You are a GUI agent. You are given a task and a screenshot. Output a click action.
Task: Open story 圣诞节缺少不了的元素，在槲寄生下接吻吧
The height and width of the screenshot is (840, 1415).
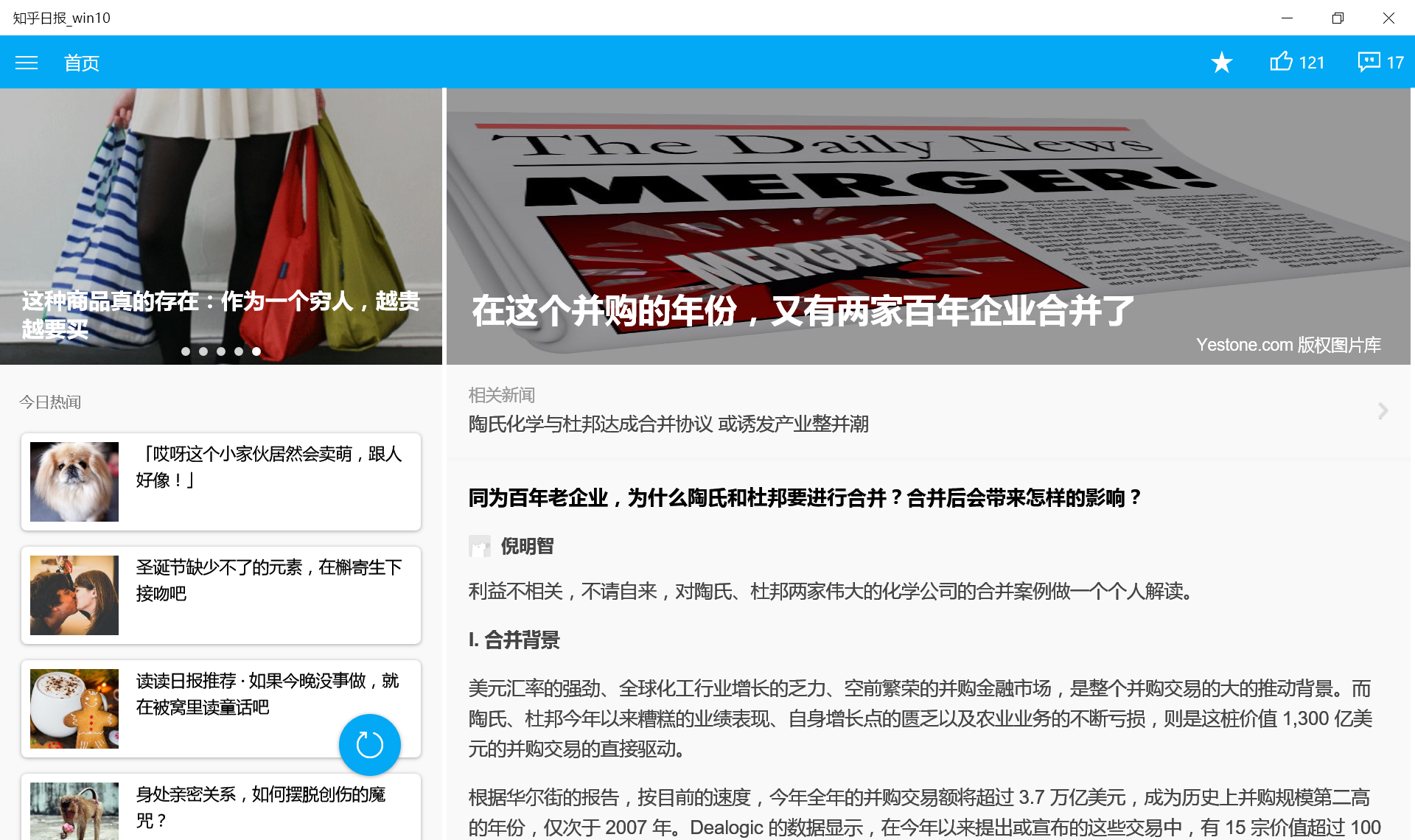point(269,580)
